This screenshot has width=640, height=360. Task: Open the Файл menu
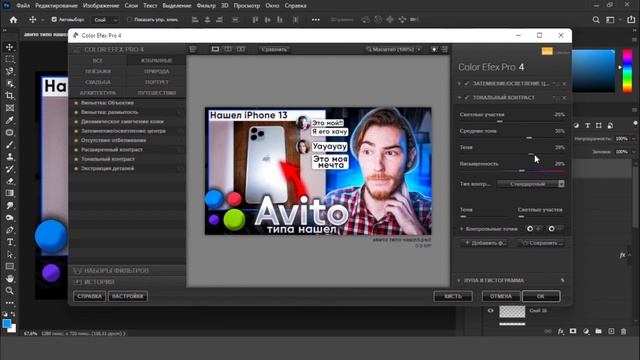point(23,6)
